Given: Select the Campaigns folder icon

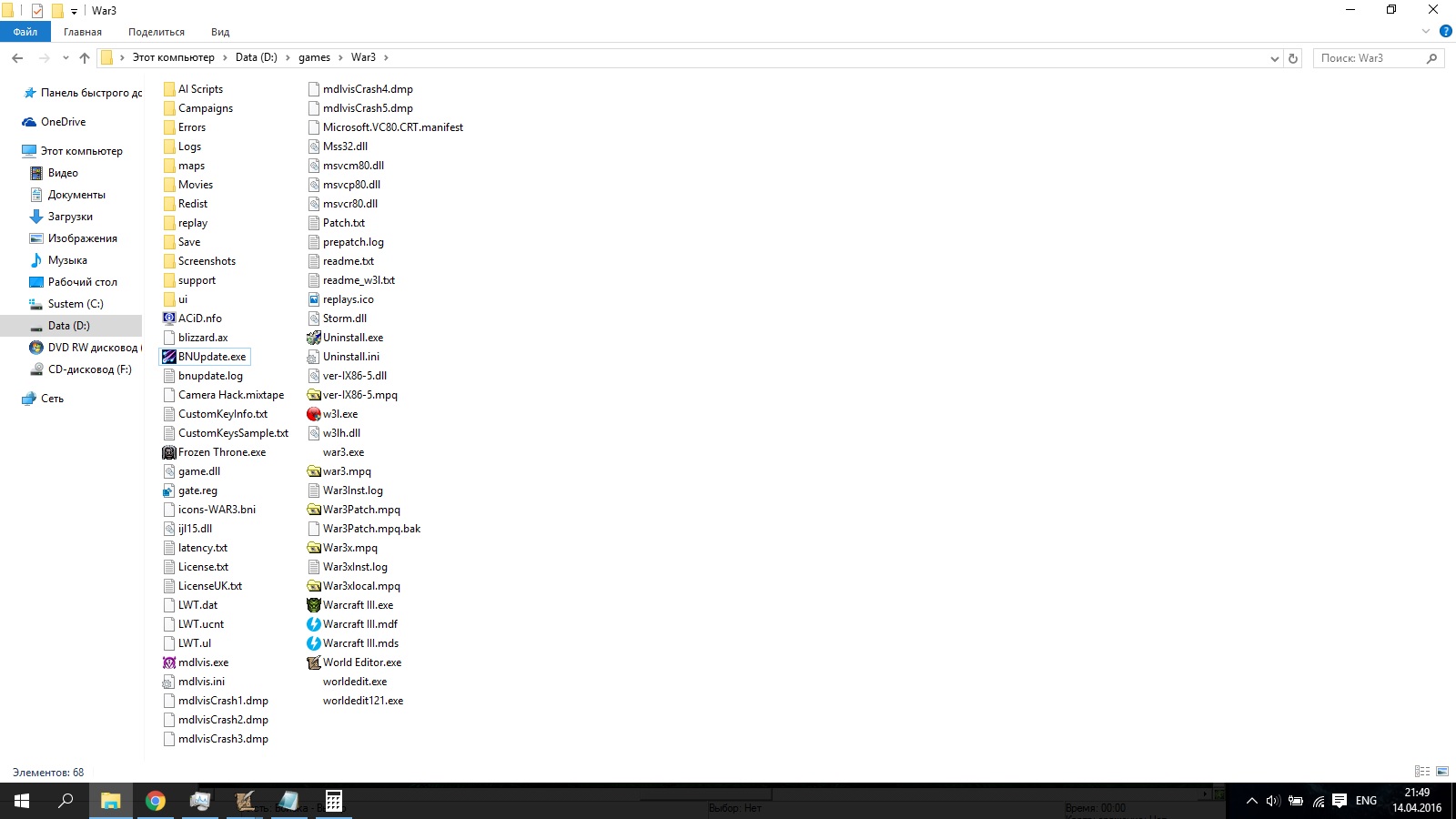Looking at the screenshot, I should click(169, 108).
